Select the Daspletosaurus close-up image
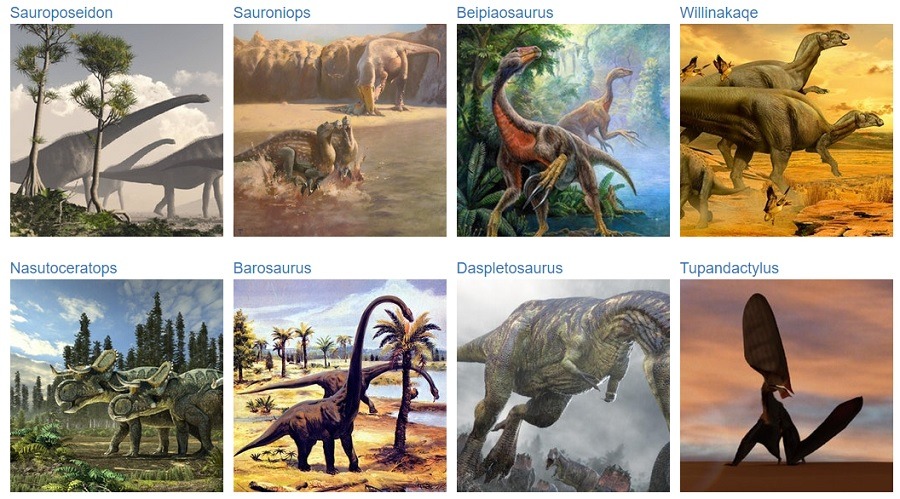 tap(563, 386)
